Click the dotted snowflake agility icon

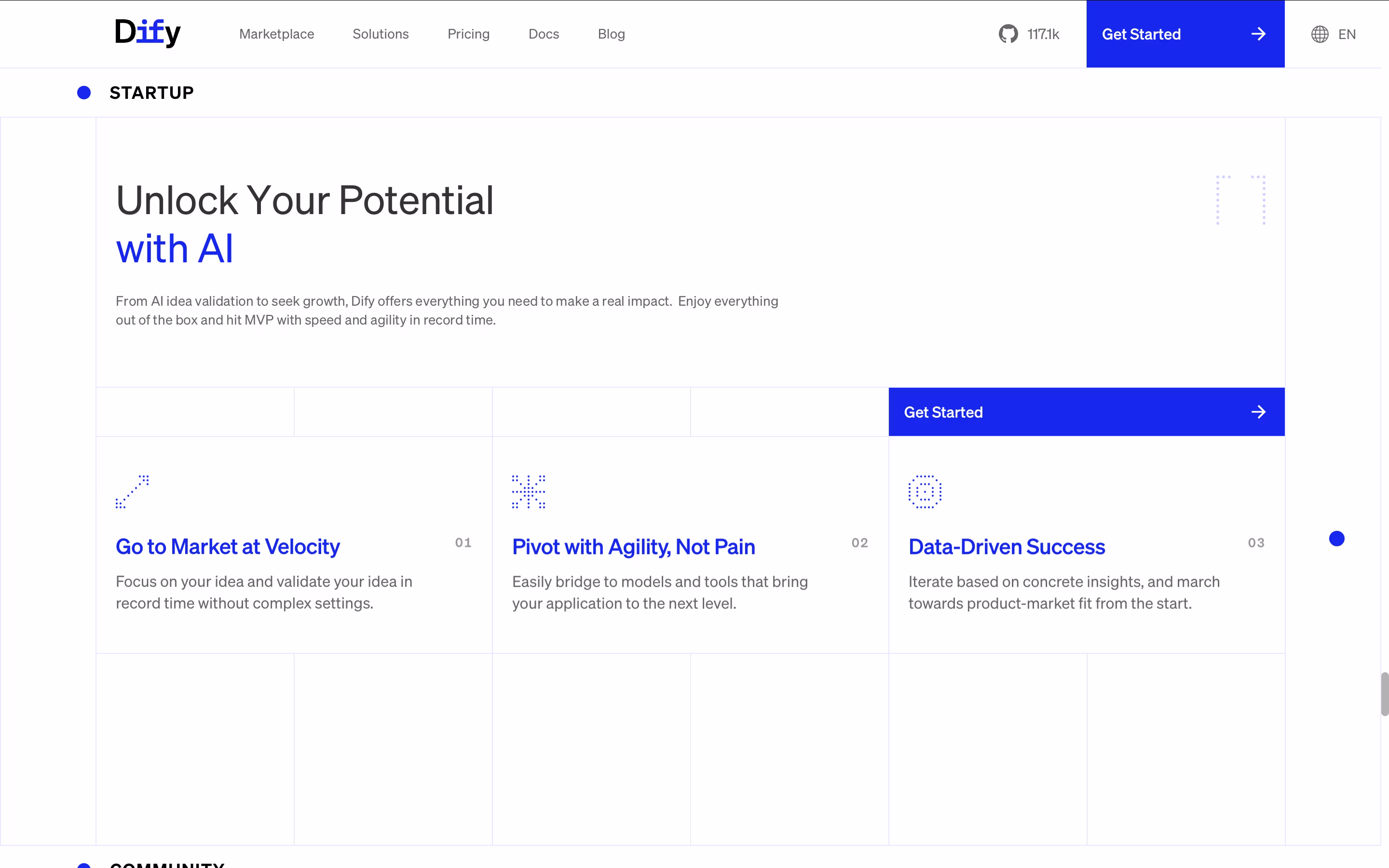(x=529, y=491)
